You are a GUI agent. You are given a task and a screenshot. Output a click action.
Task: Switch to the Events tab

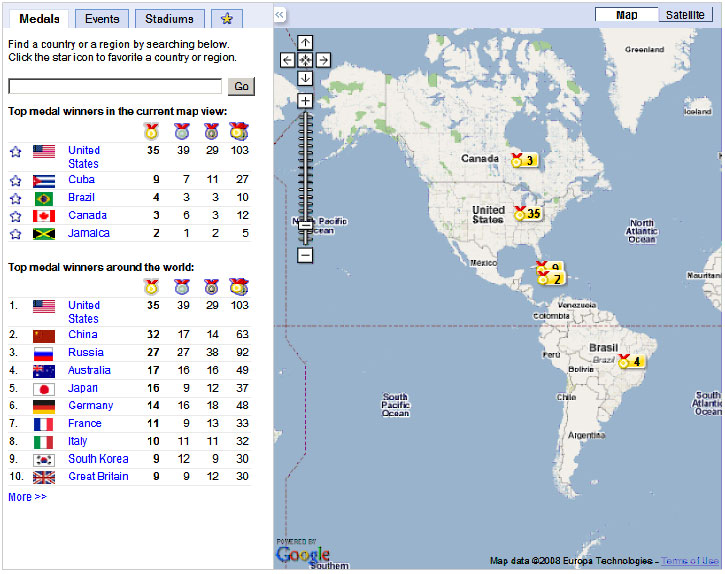102,19
